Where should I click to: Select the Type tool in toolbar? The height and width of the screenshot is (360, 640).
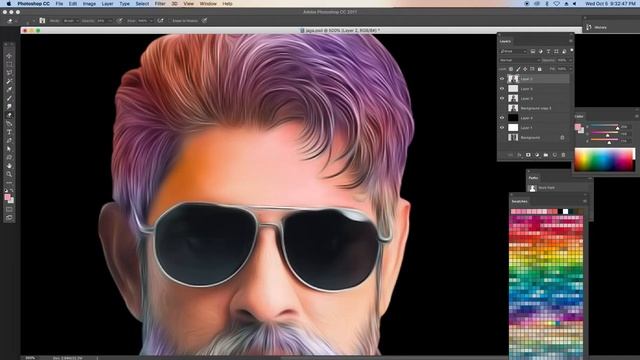9,132
